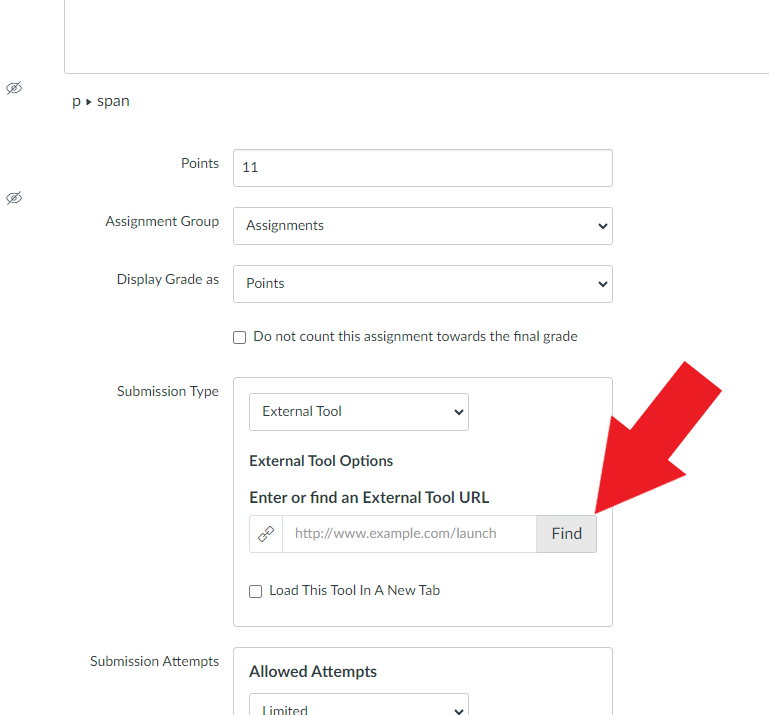Screen dimensions: 769x715
Task: Click inside the rich text editor area
Action: point(416,35)
